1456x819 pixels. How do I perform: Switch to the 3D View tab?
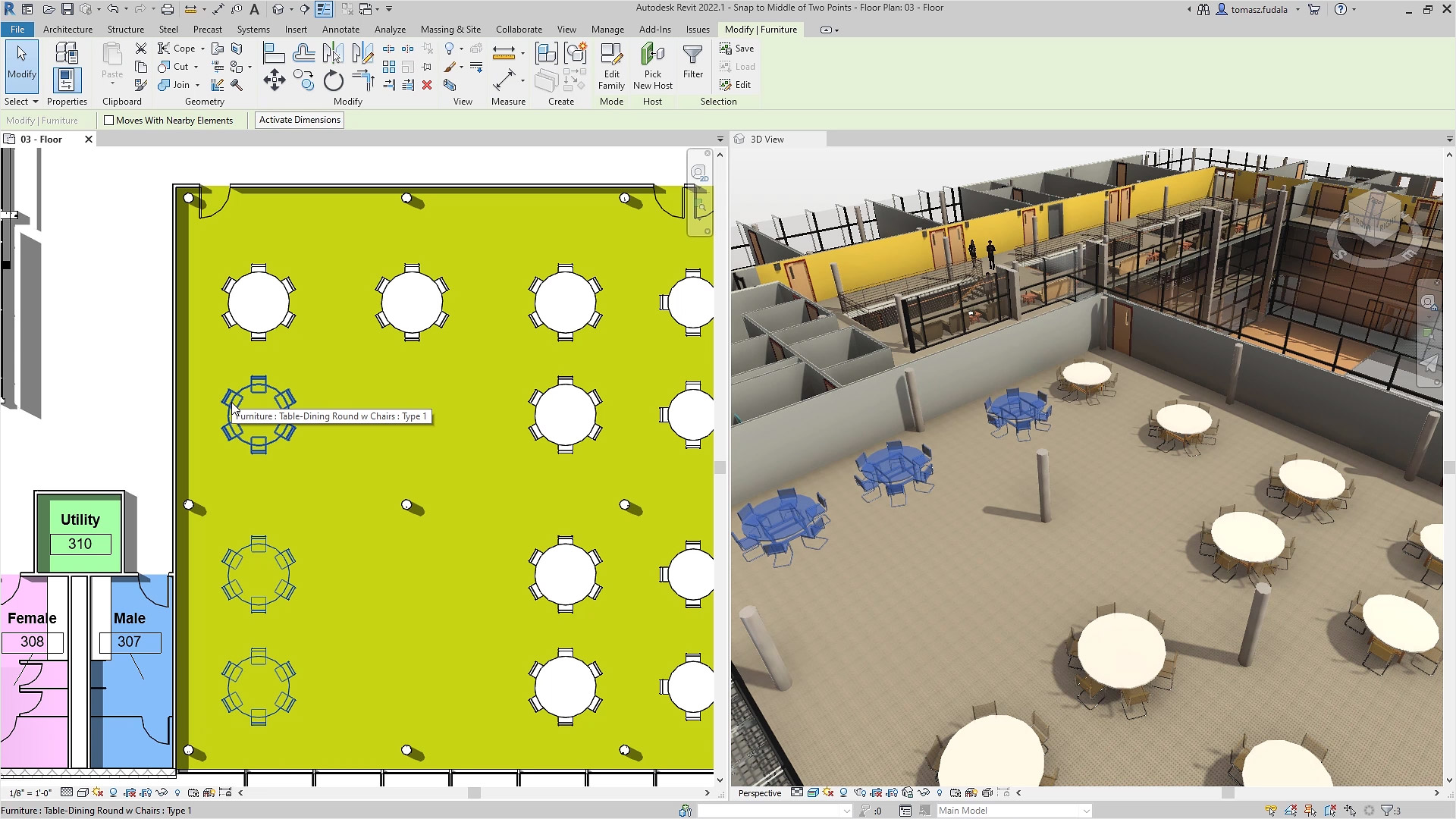[767, 140]
